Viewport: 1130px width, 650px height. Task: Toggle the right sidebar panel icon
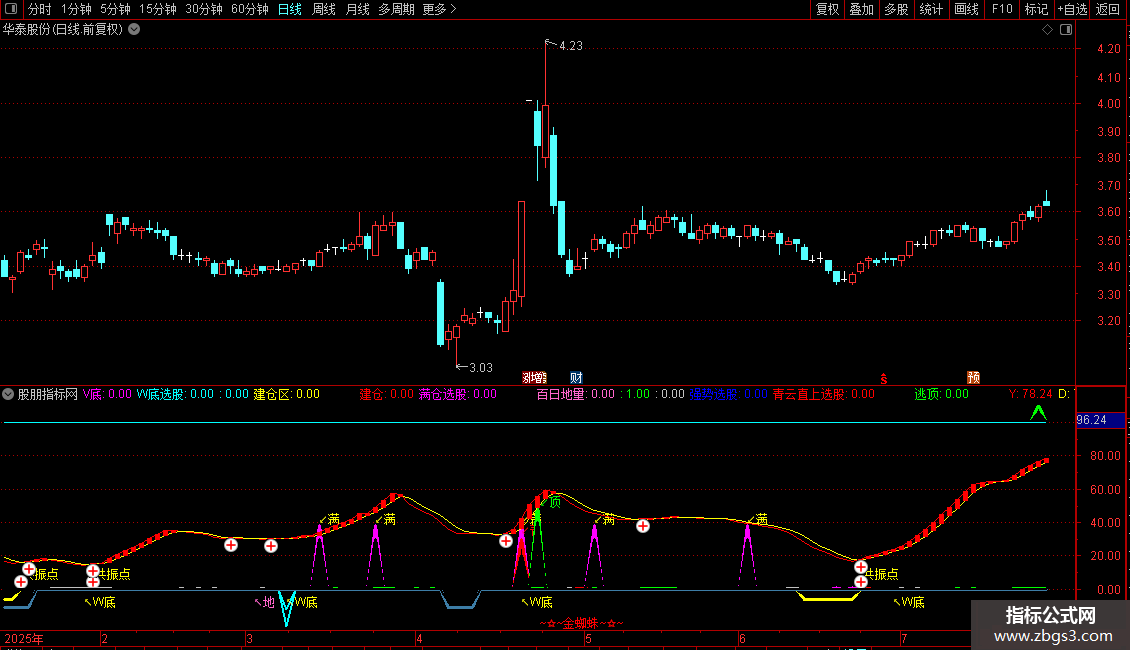[1066, 30]
